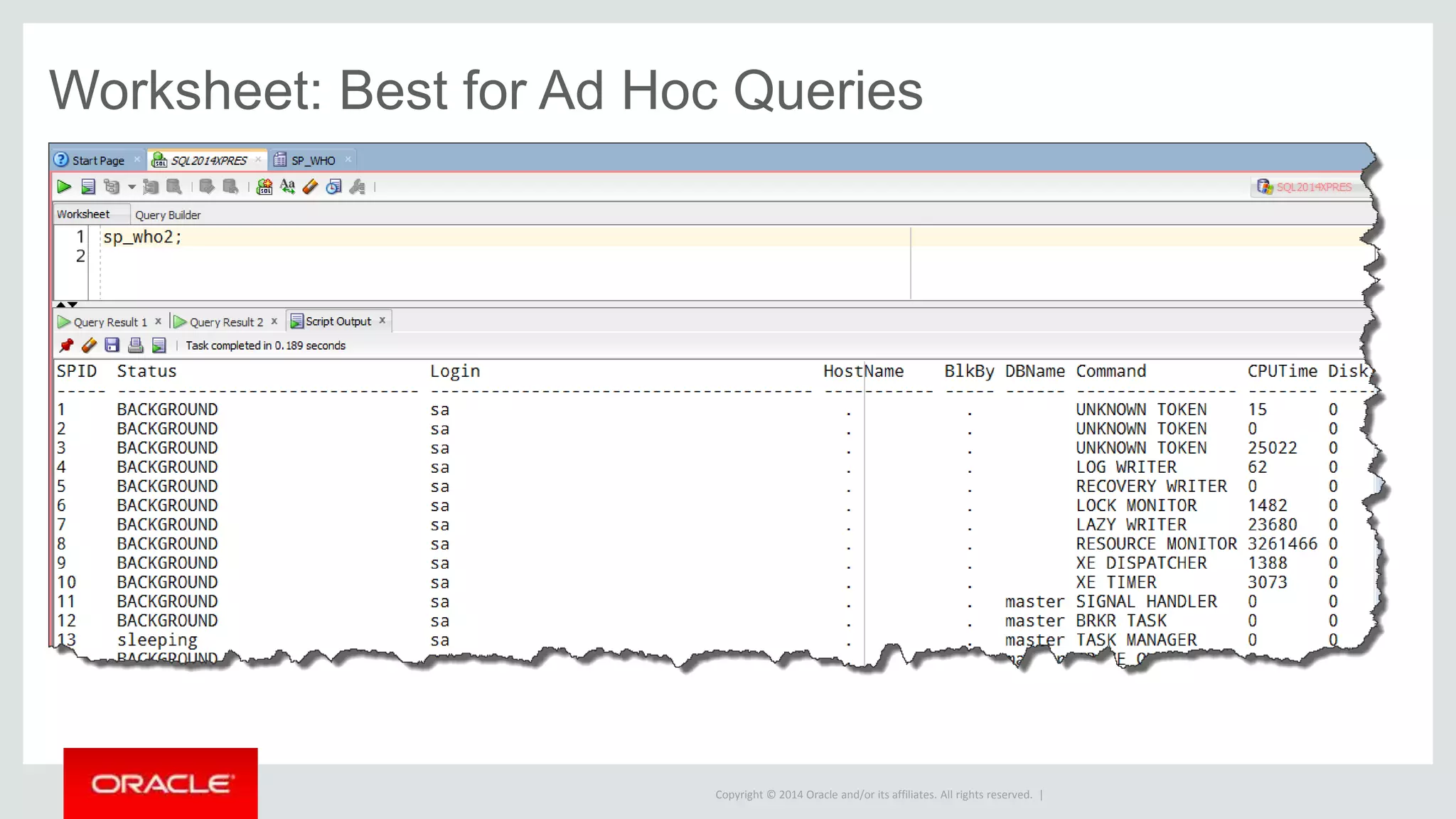The width and height of the screenshot is (1456, 819).
Task: Collapse the editor pane with the up arrow
Action: pos(60,304)
